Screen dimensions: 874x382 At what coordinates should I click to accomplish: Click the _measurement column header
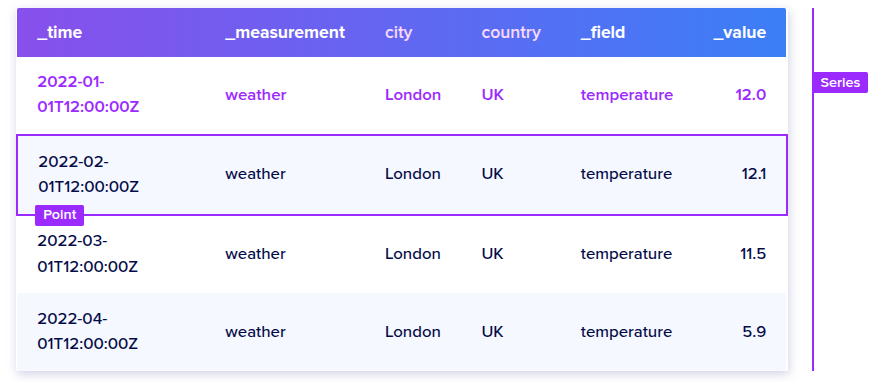tap(285, 32)
